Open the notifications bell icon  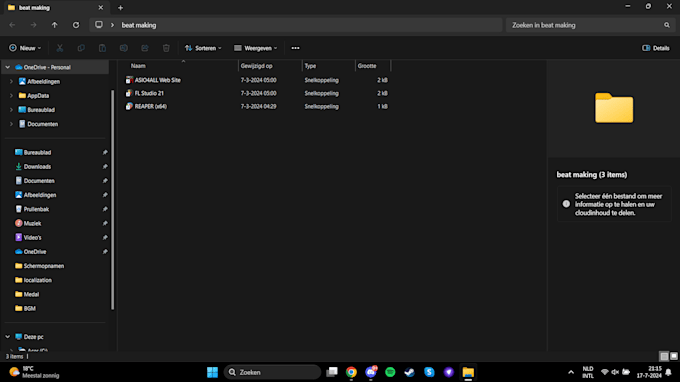click(x=668, y=372)
